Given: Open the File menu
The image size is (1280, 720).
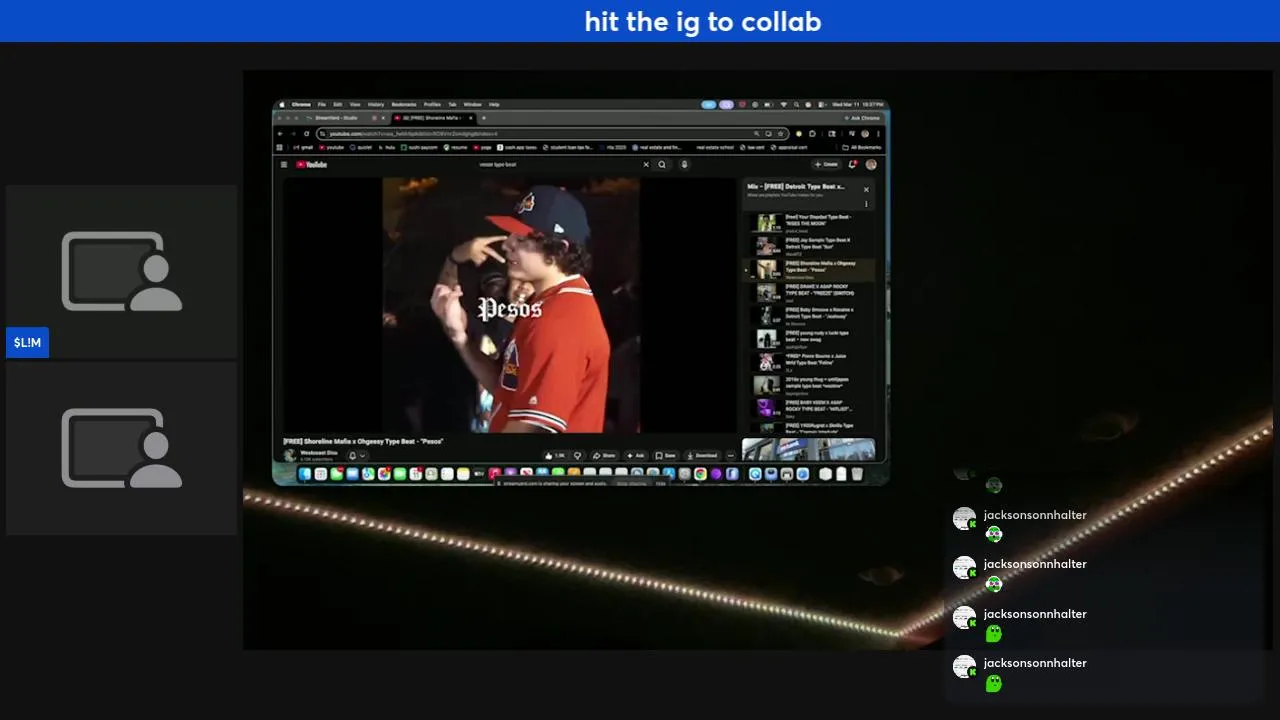Looking at the screenshot, I should tap(322, 104).
